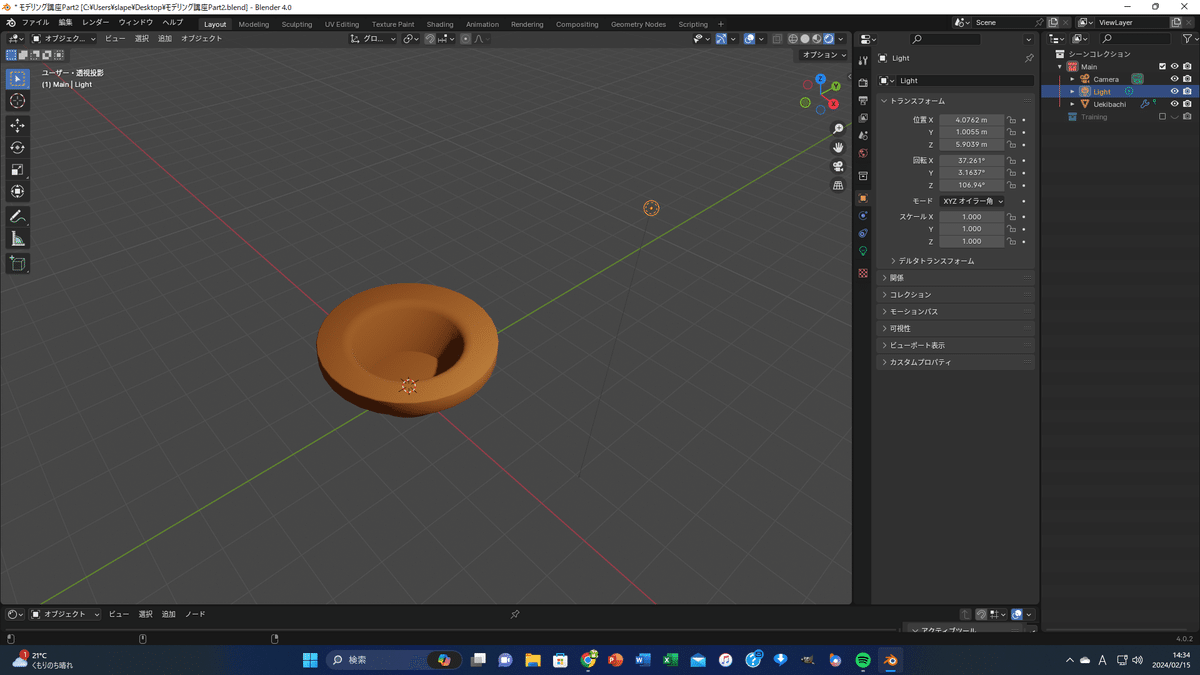1200x675 pixels.
Task: Hide Camera in viewport via eye icon
Action: (1174, 79)
